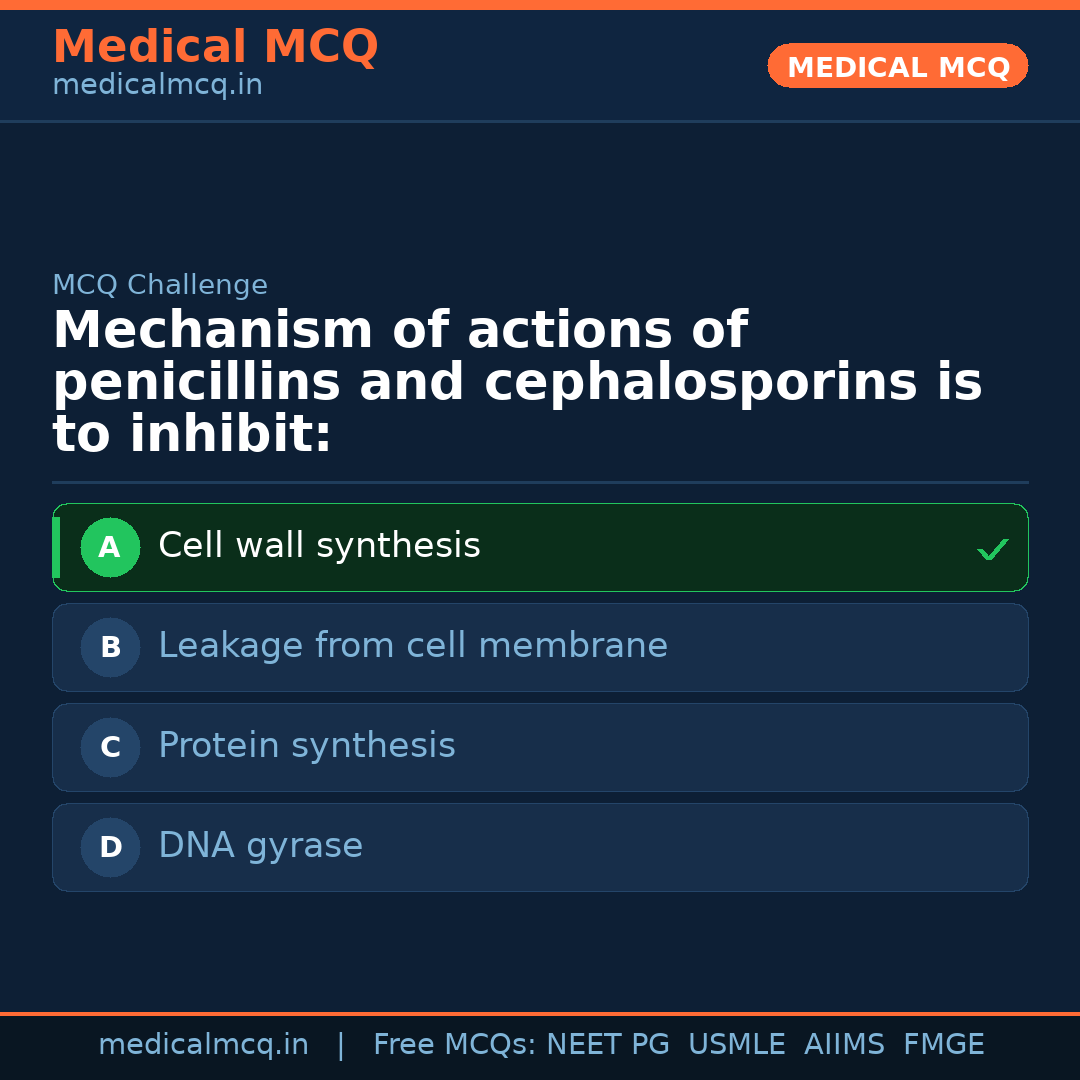Click the "MCQ Challenge" label
1080x1080 pixels.
(x=160, y=285)
